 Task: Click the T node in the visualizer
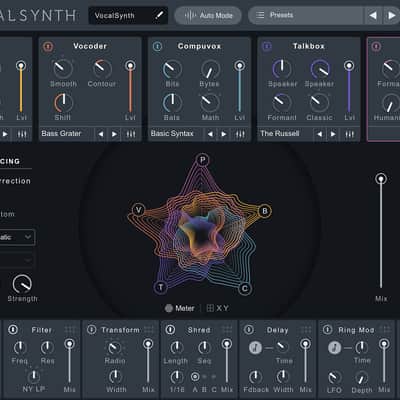coord(161,287)
